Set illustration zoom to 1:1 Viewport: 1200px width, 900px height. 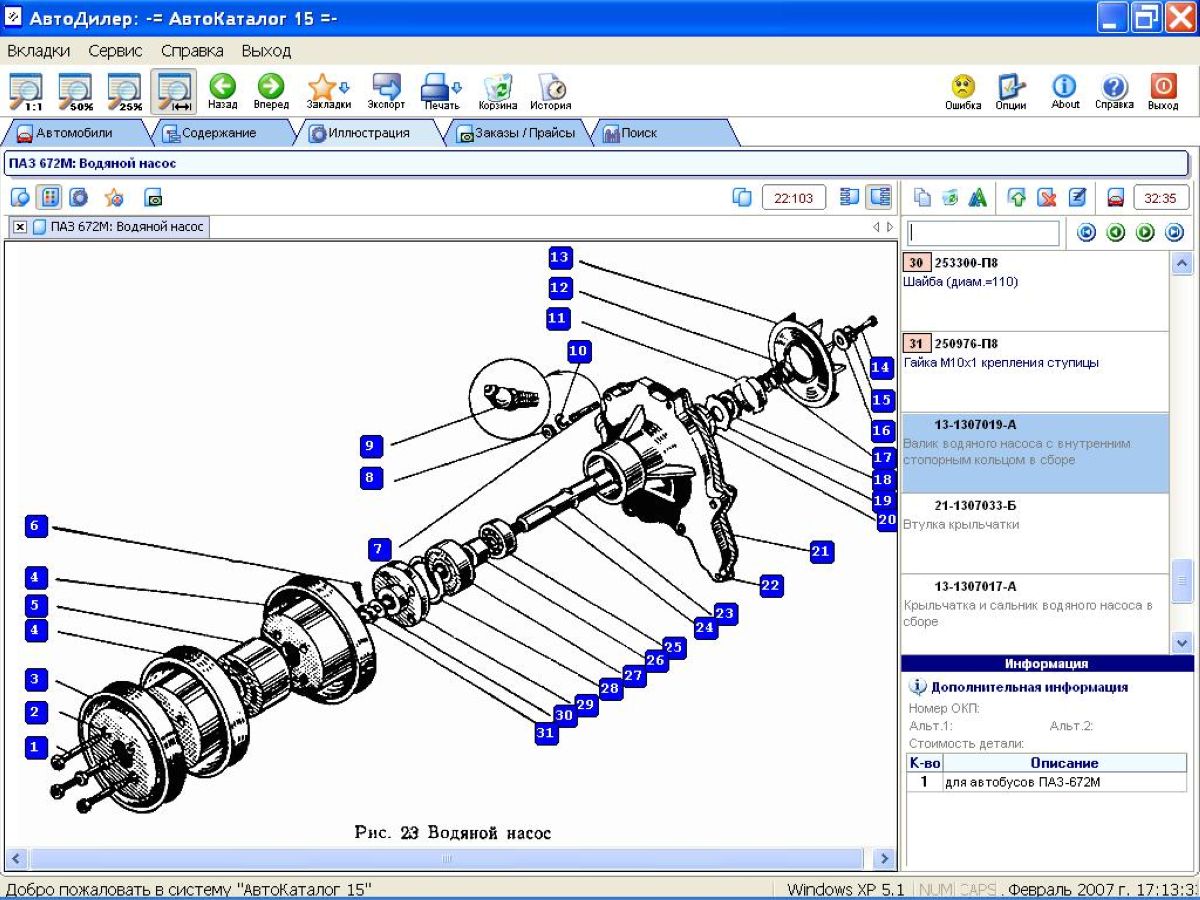click(26, 91)
